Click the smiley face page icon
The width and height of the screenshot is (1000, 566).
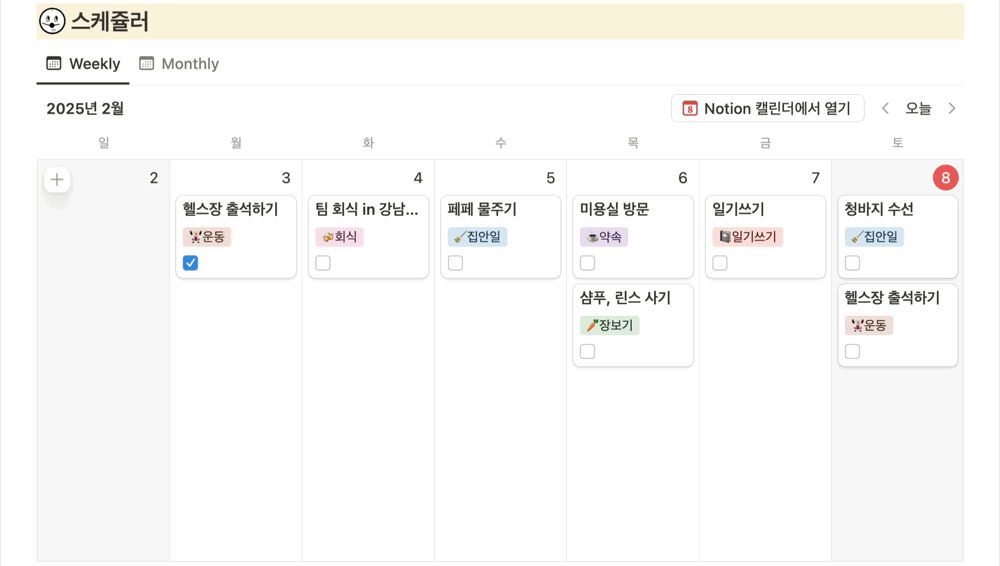point(52,21)
